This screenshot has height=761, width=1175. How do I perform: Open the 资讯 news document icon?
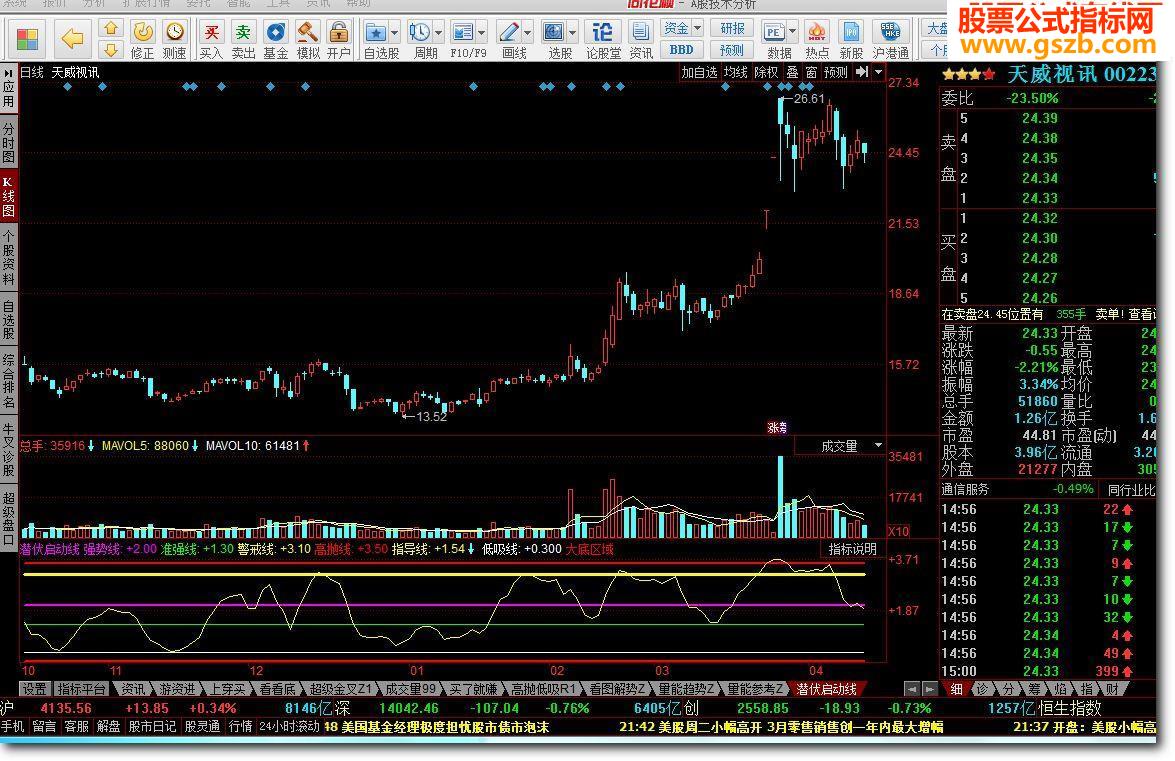click(641, 40)
